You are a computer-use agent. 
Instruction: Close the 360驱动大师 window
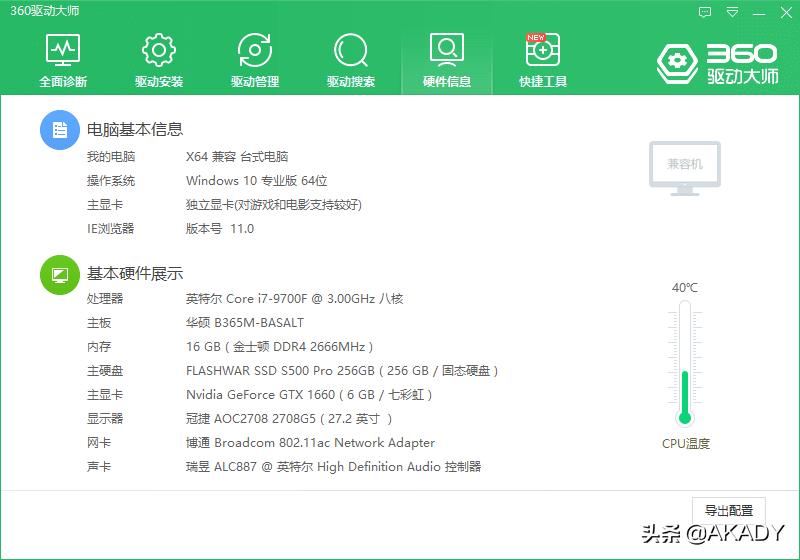click(x=786, y=12)
